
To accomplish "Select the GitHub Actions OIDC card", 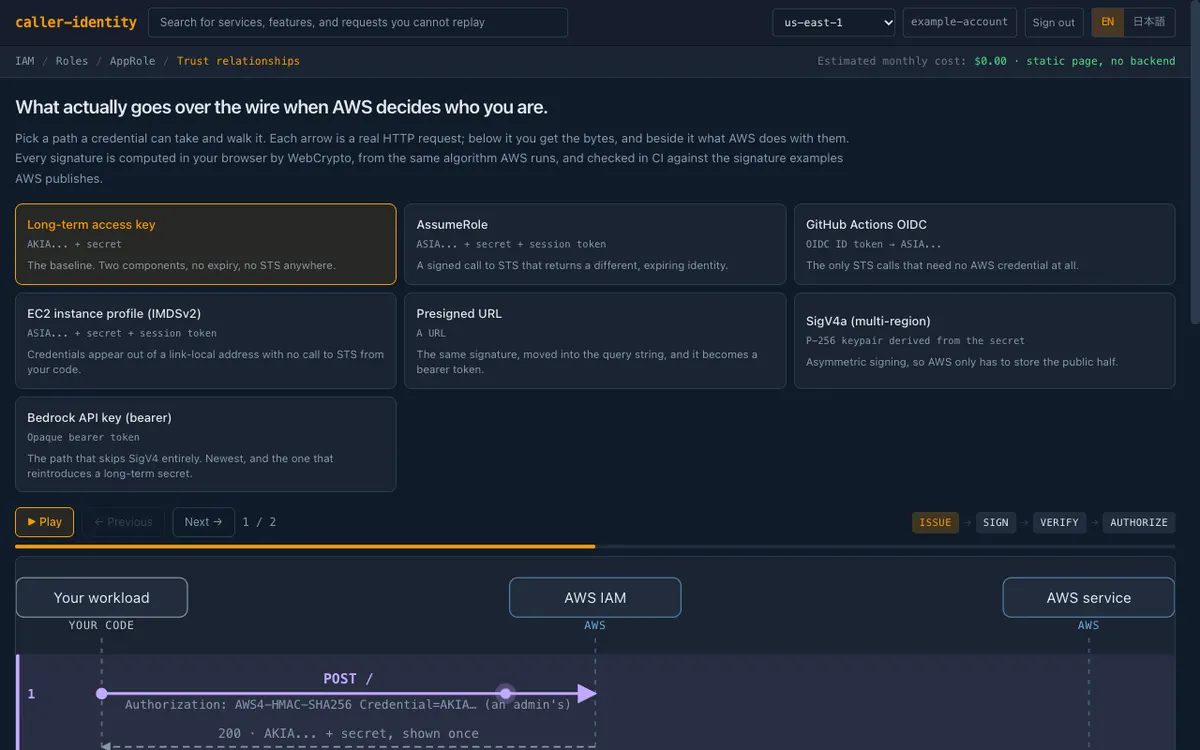I will click(984, 244).
